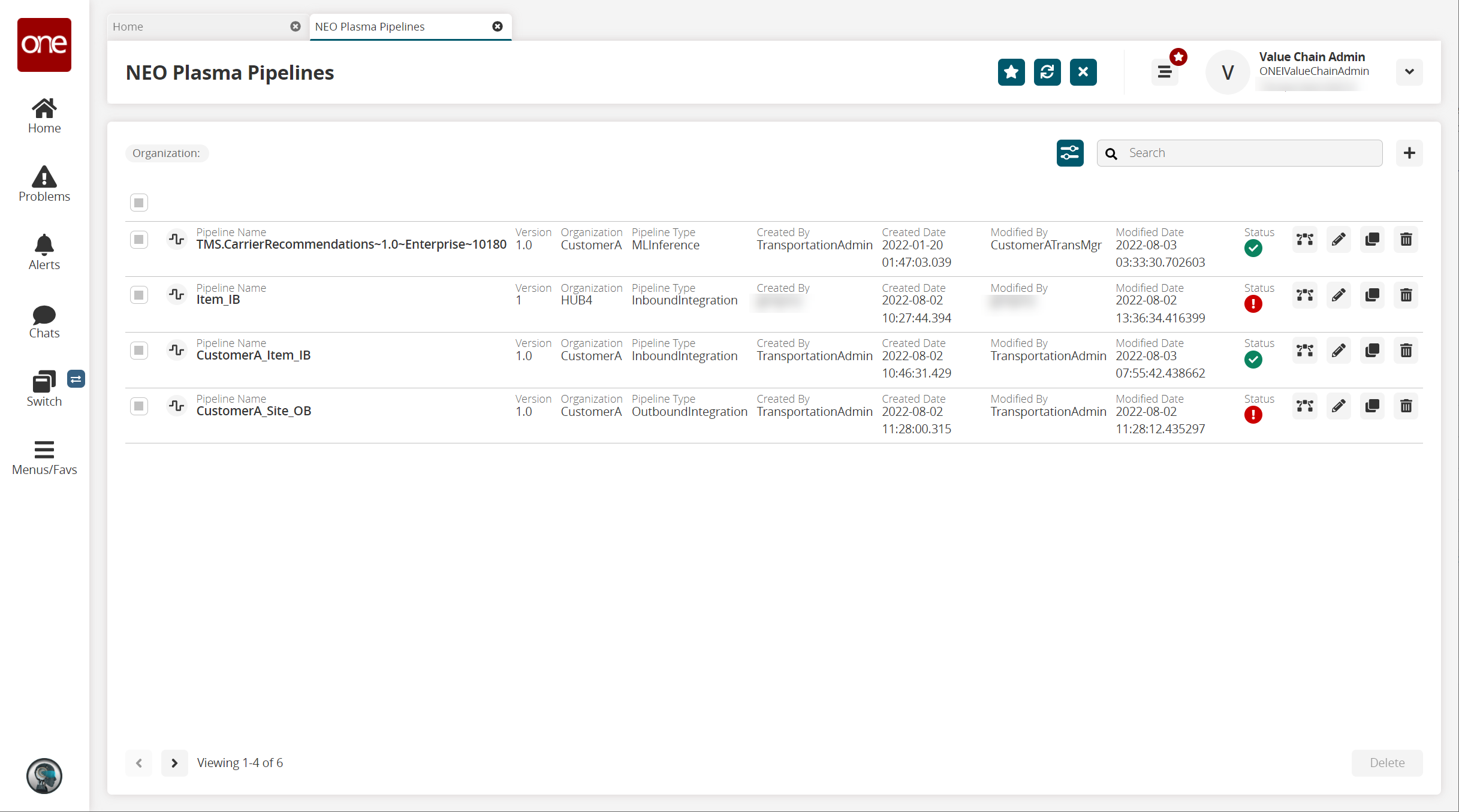Delete CustomerA_Site_OB pipeline via trash icon
1459x812 pixels.
click(1406, 406)
